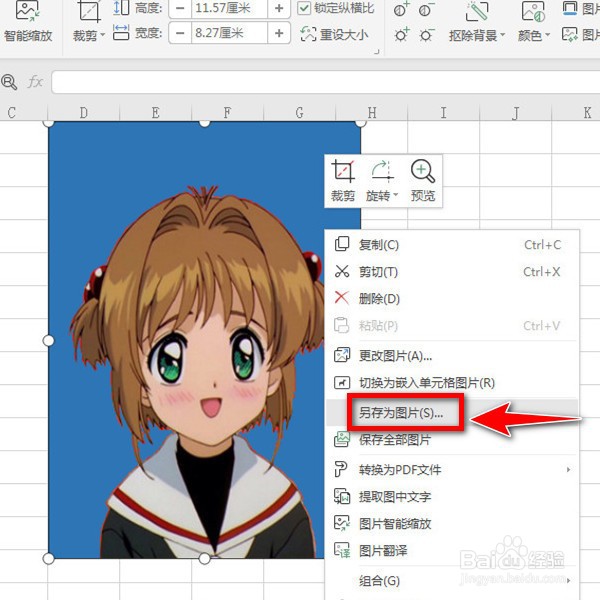This screenshot has height=600, width=600.
Task: Increase brightness icon in ribbon
Action: [401, 35]
